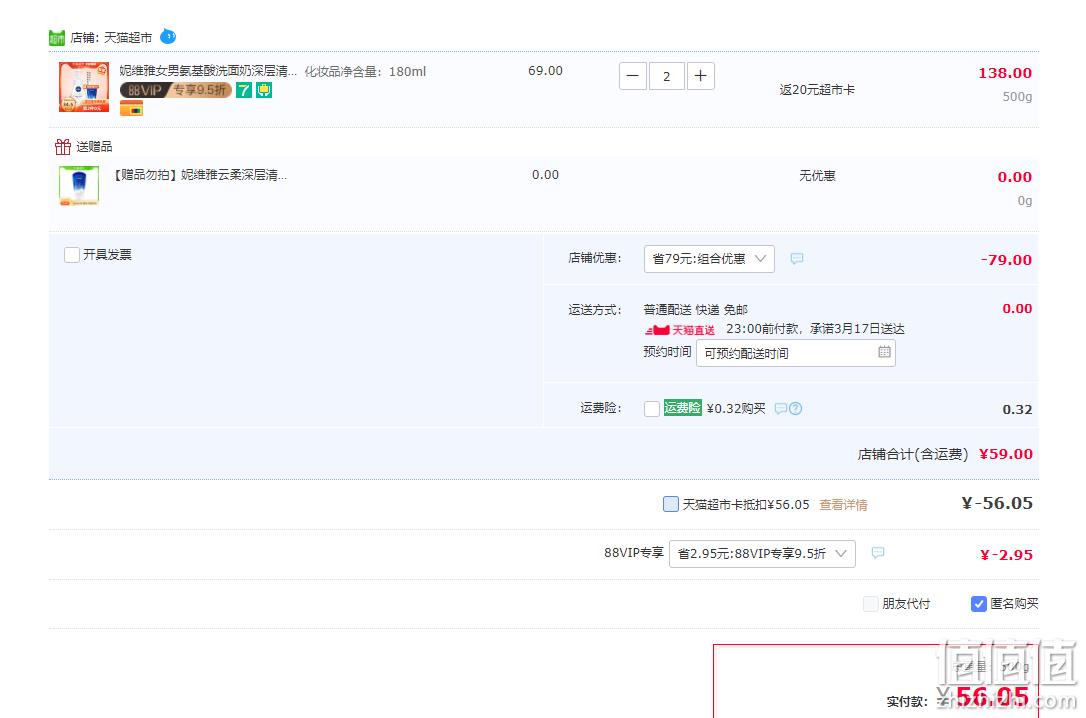This screenshot has width=1086, height=718.
Task: Tick the 天猫超市卡抵扣 checkbox
Action: [x=670, y=504]
